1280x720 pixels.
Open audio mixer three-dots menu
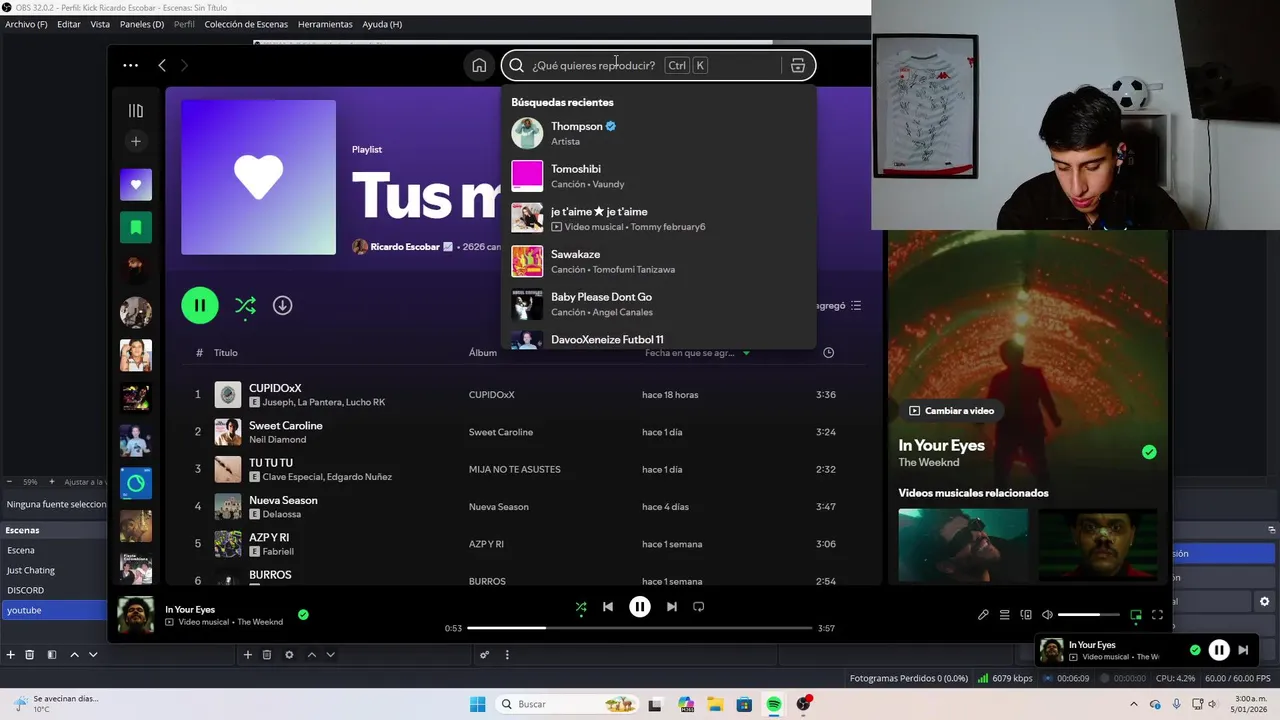[507, 655]
